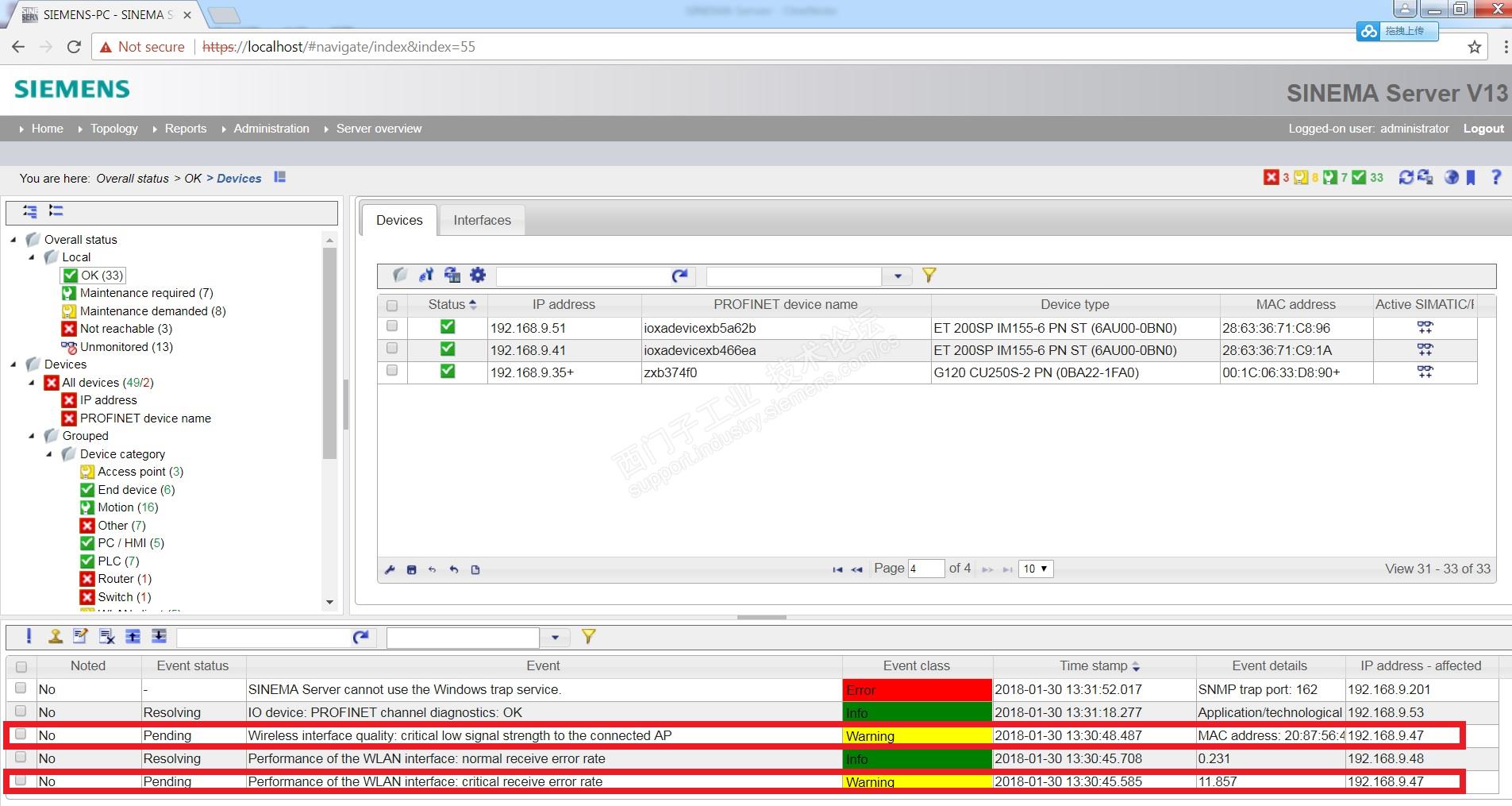Open the Home menu
Screen dimensions: 1512x806
[x=47, y=129]
